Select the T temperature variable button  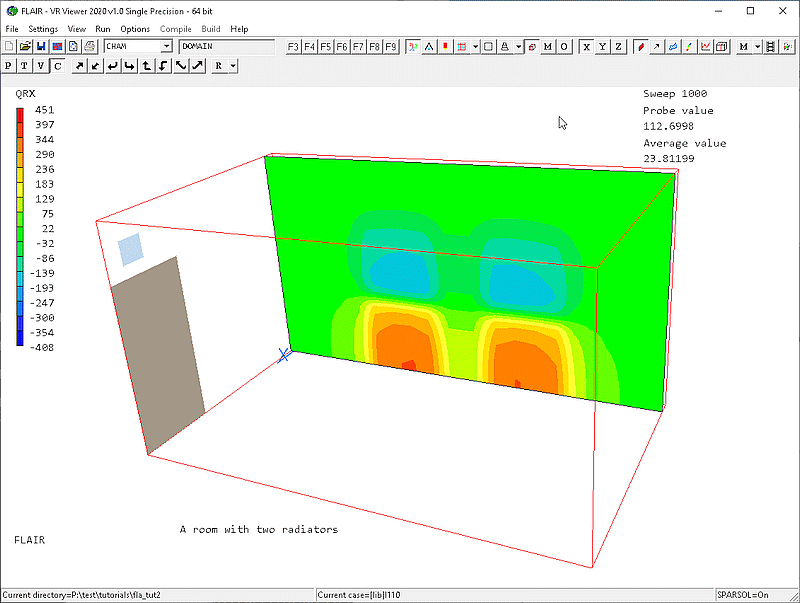coord(24,66)
